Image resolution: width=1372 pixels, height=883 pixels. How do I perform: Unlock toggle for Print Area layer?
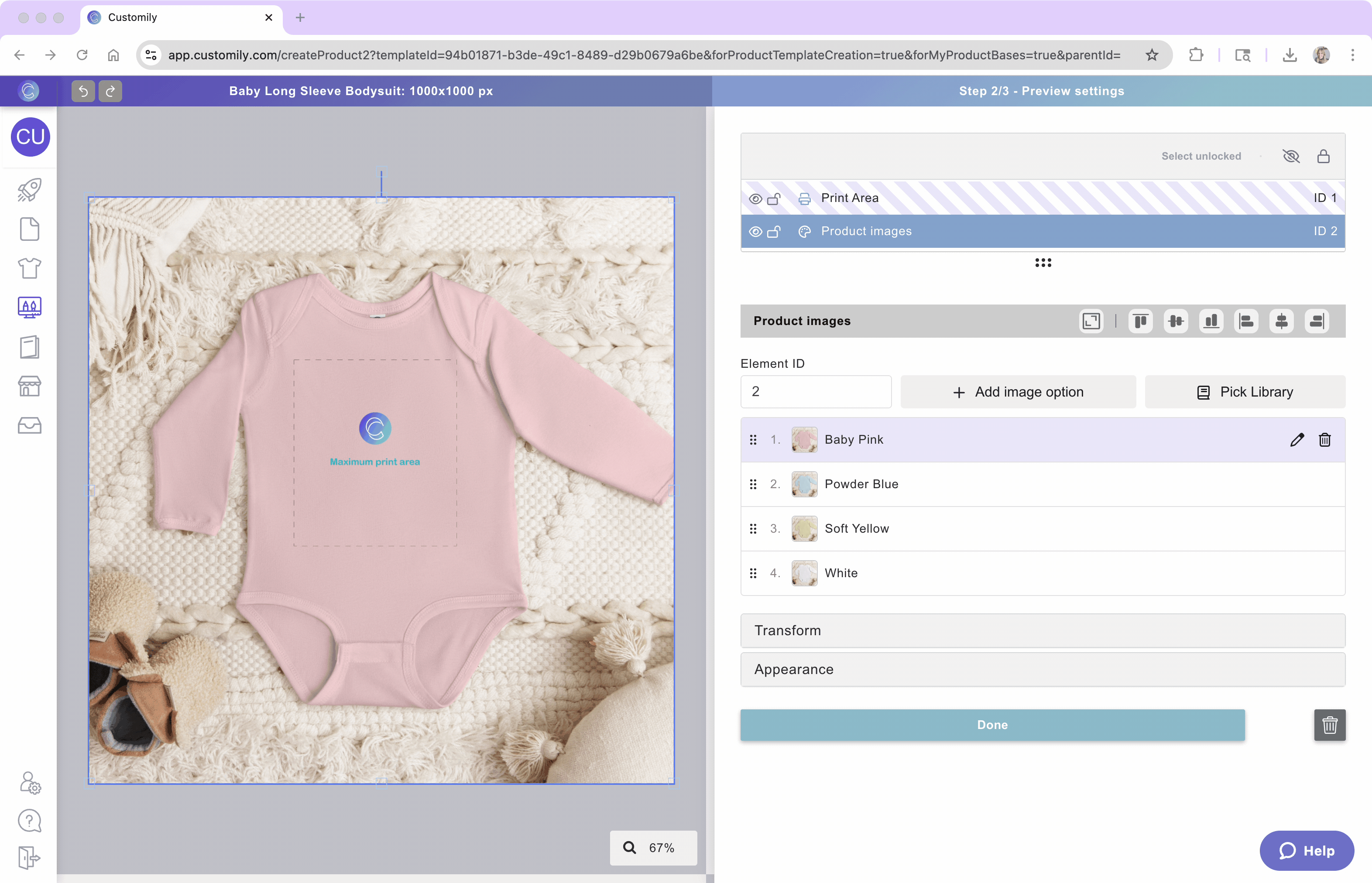(x=774, y=199)
